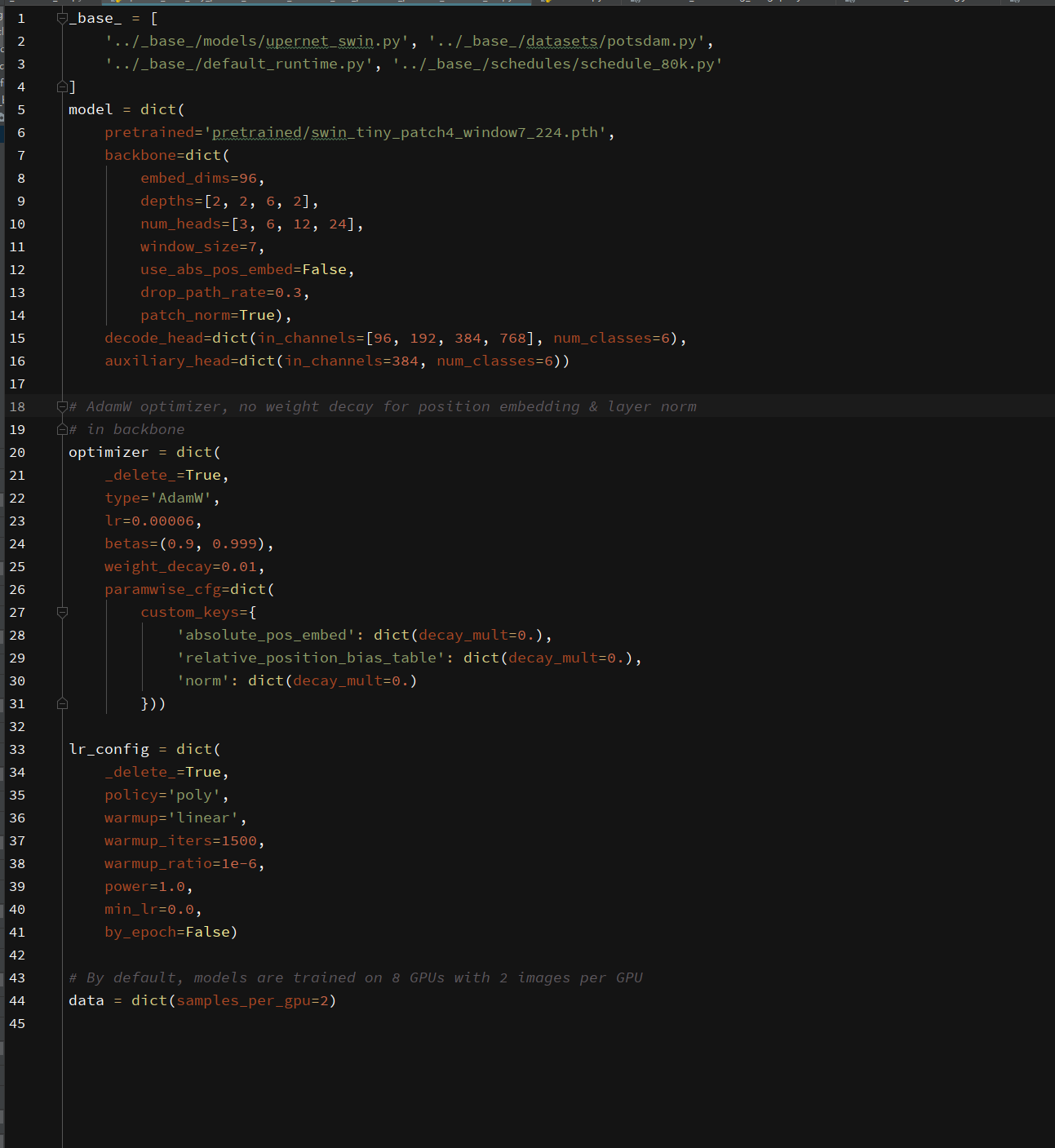Place cursor in the optimizer variable name
Image resolution: width=1055 pixels, height=1148 pixels.
coord(108,452)
